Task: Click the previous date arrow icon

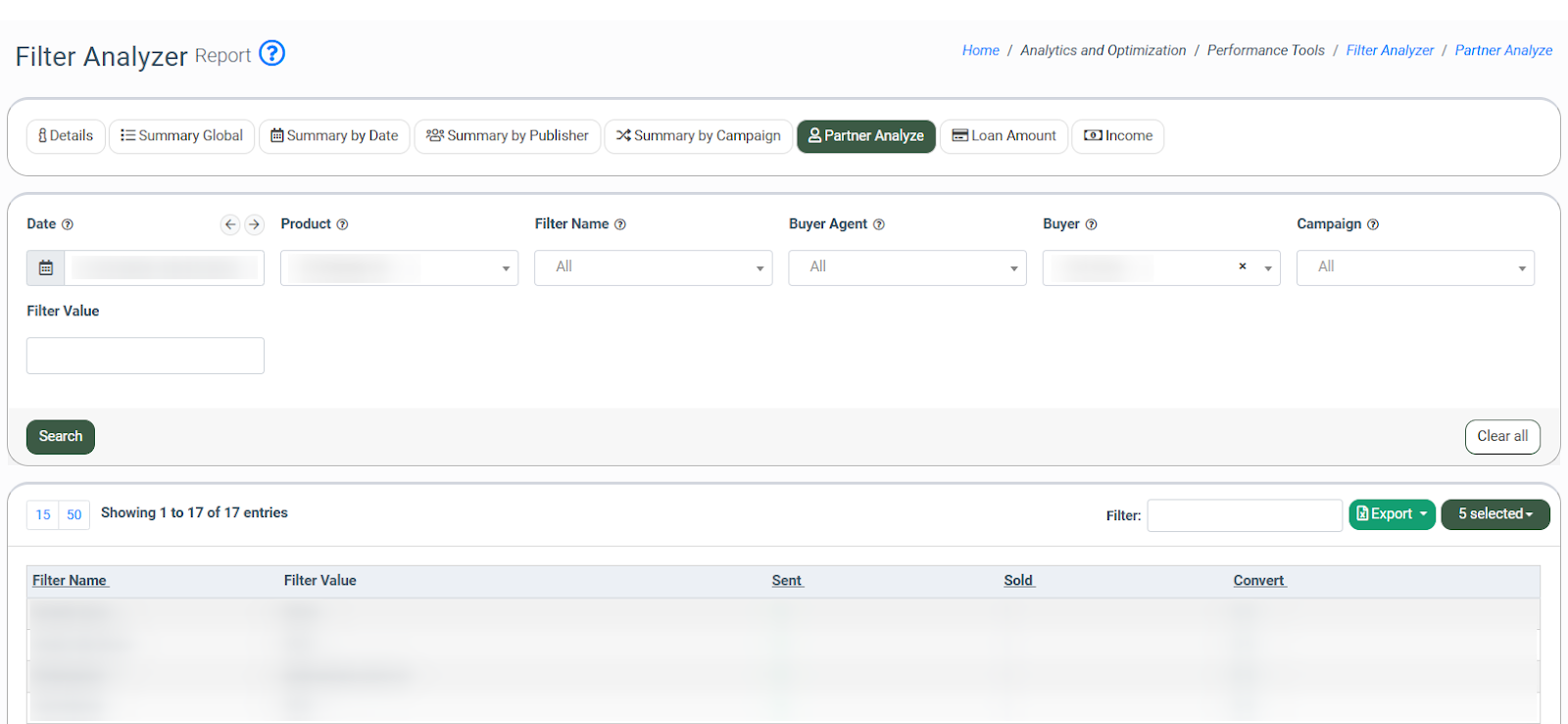Action: point(230,224)
